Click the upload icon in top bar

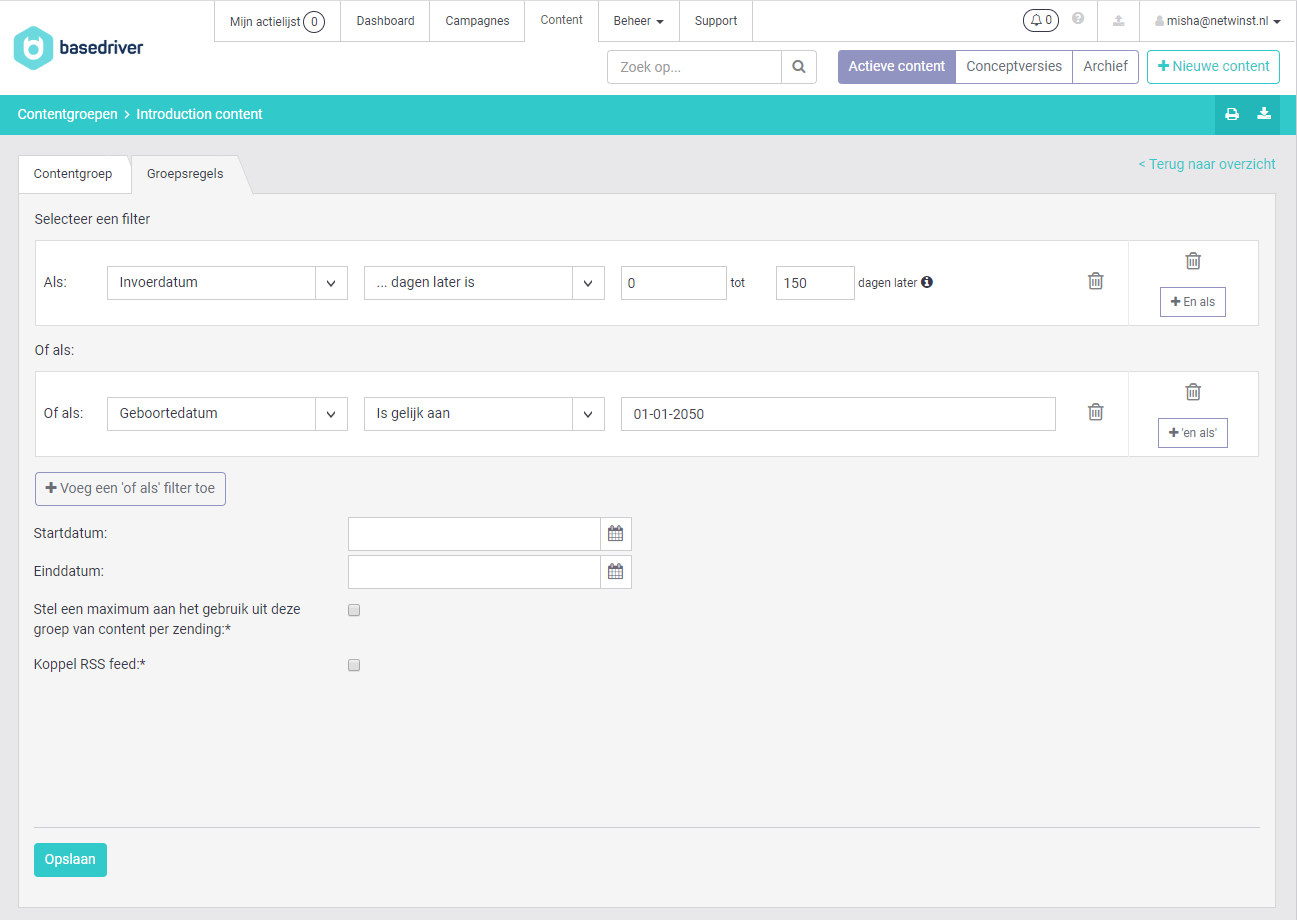click(x=1118, y=21)
